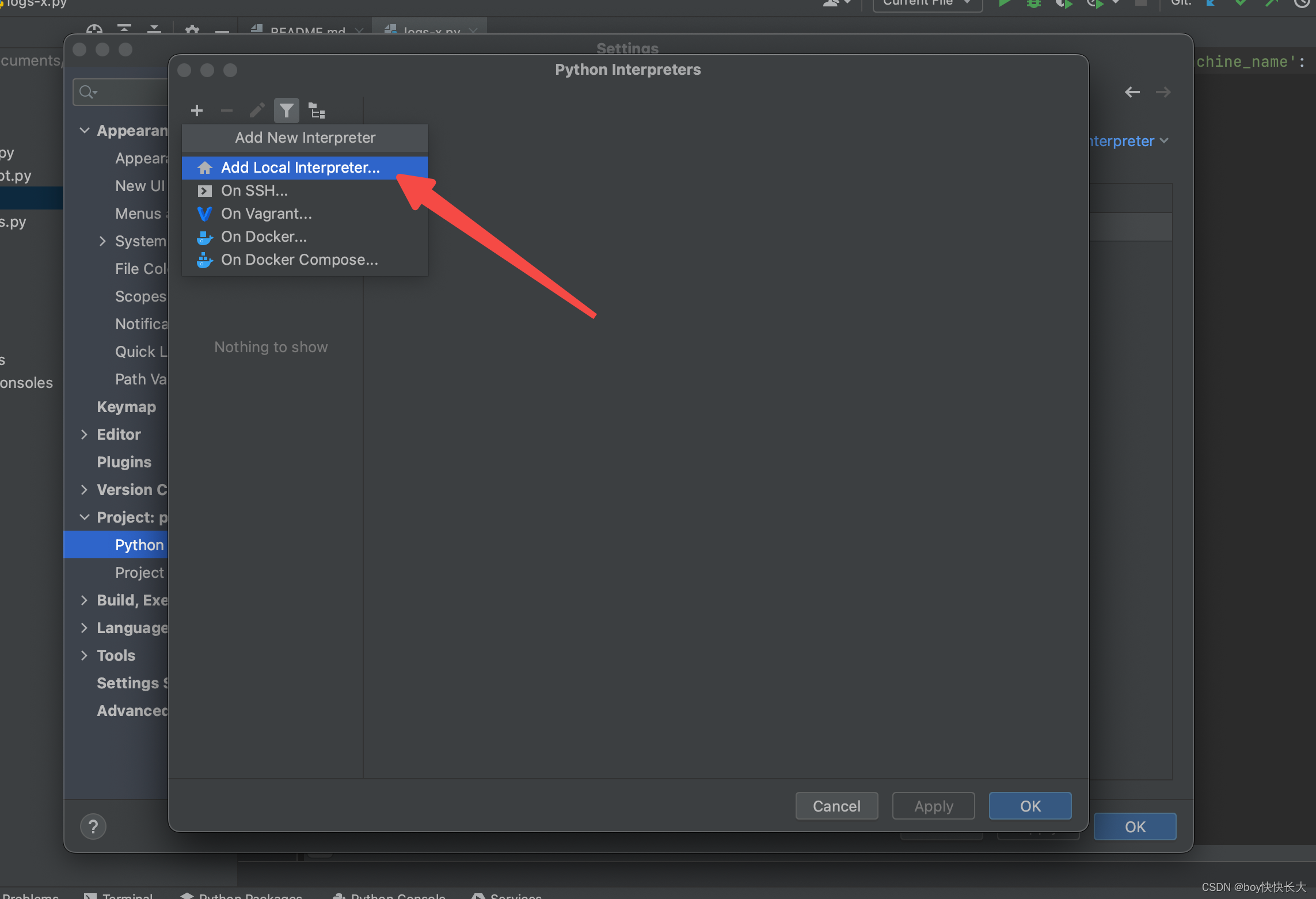Choose the On Docker Compose... option

pyautogui.click(x=305, y=260)
